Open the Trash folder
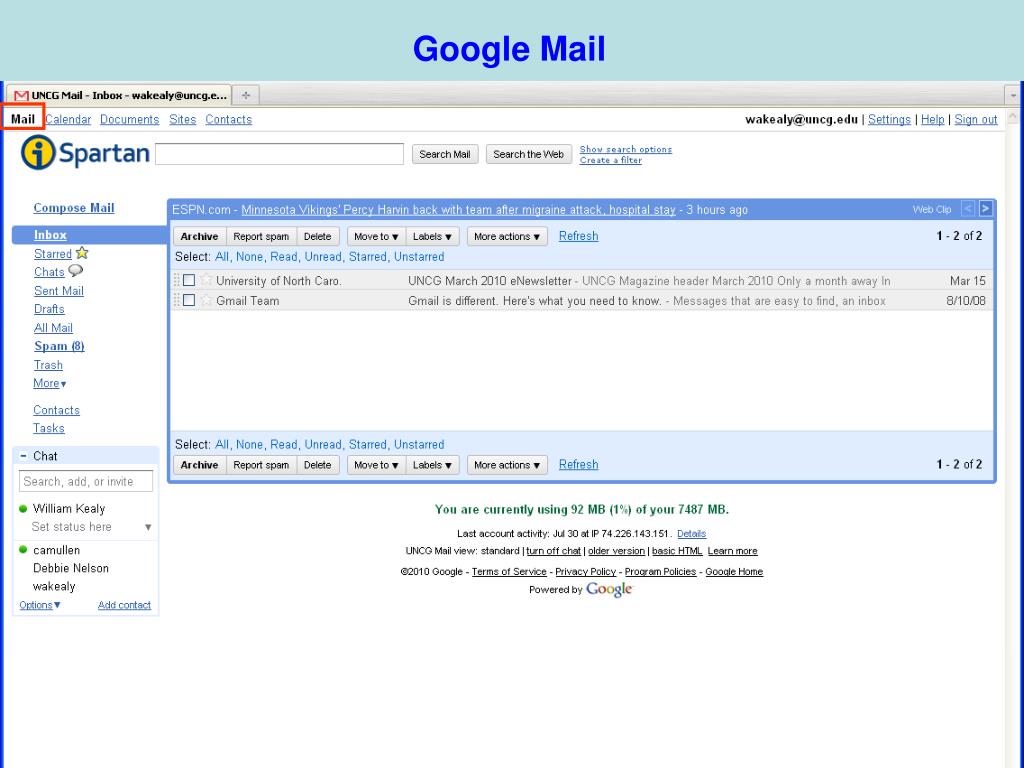Image resolution: width=1024 pixels, height=768 pixels. pos(48,365)
